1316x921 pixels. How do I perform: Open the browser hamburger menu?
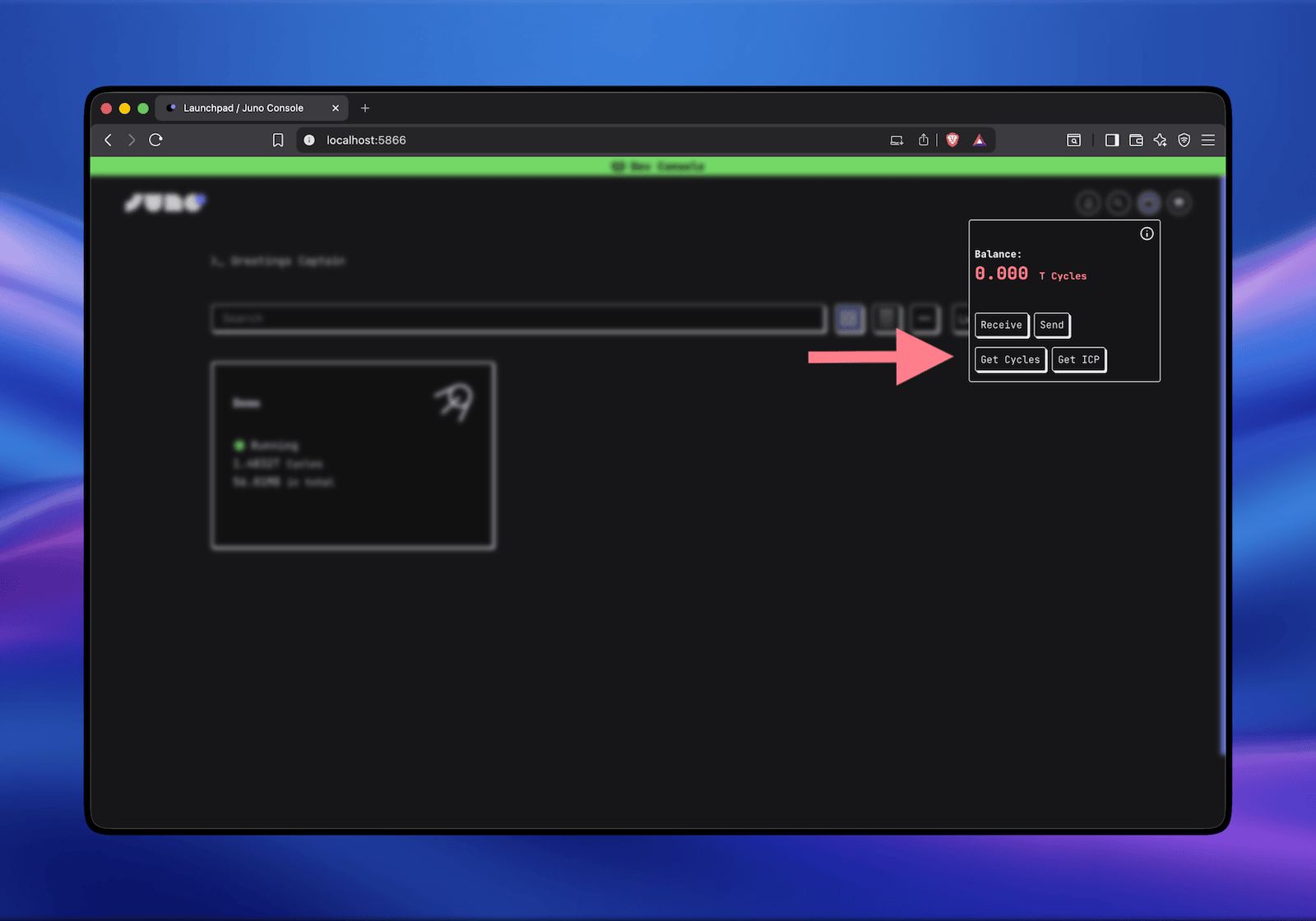[1207, 140]
